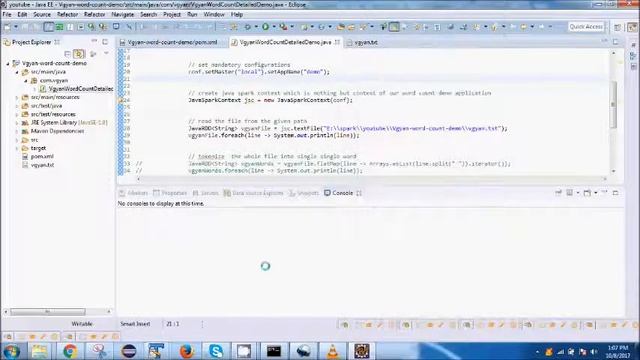Open the Navigate menu
Screen dimensions: 640x360
122,14
